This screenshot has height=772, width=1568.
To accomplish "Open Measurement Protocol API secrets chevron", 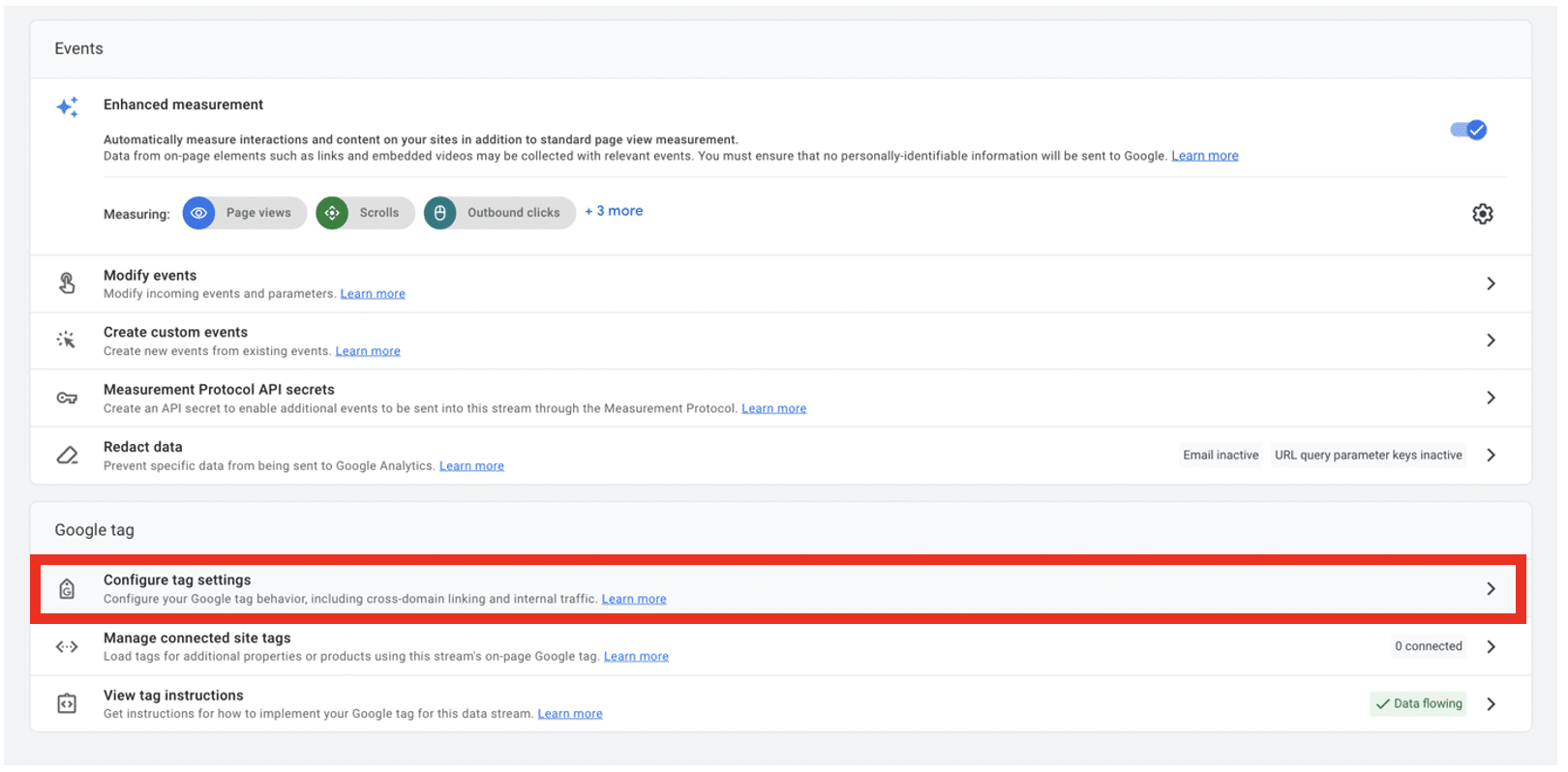I will pos(1491,398).
